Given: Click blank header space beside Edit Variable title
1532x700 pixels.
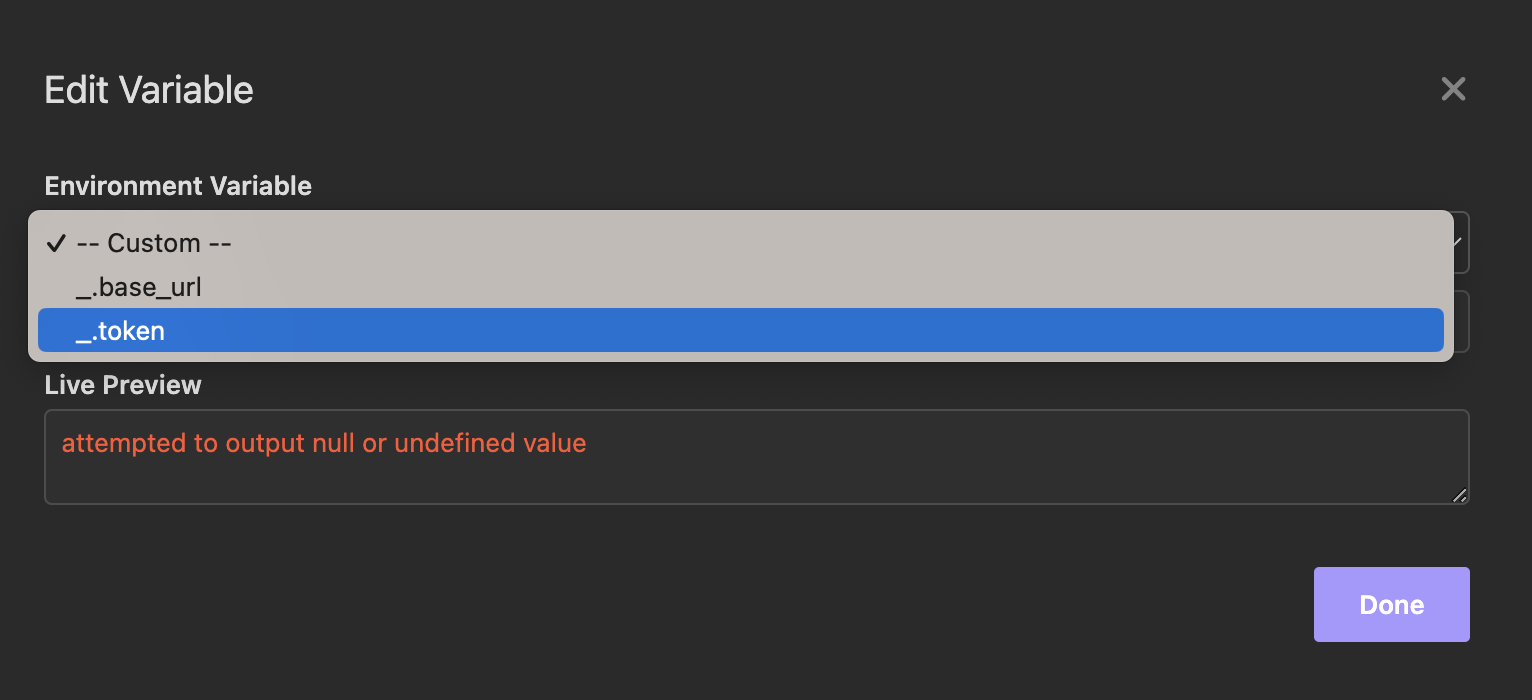Looking at the screenshot, I should pyautogui.click(x=800, y=90).
